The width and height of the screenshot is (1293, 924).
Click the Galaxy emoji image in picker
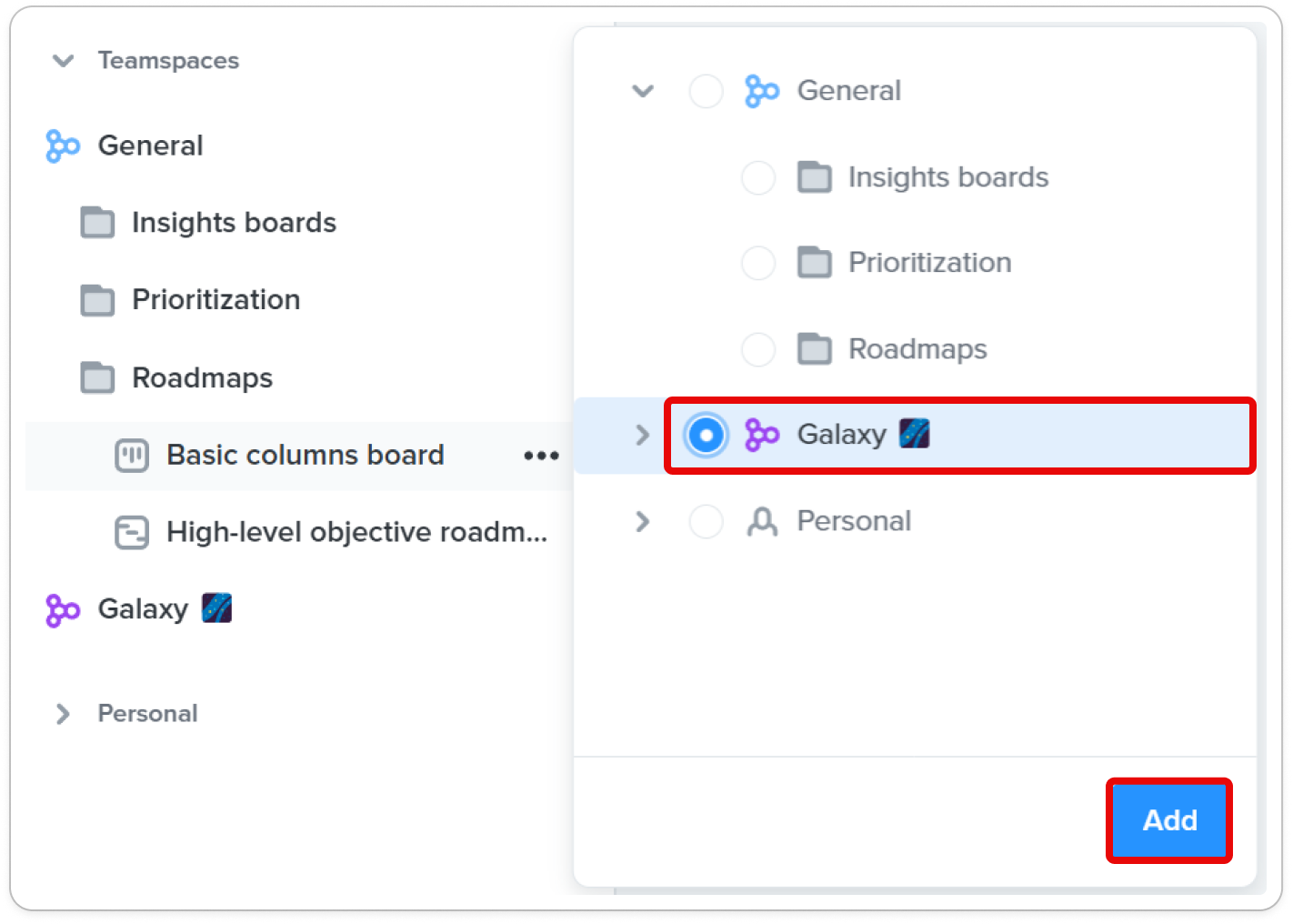click(x=915, y=434)
